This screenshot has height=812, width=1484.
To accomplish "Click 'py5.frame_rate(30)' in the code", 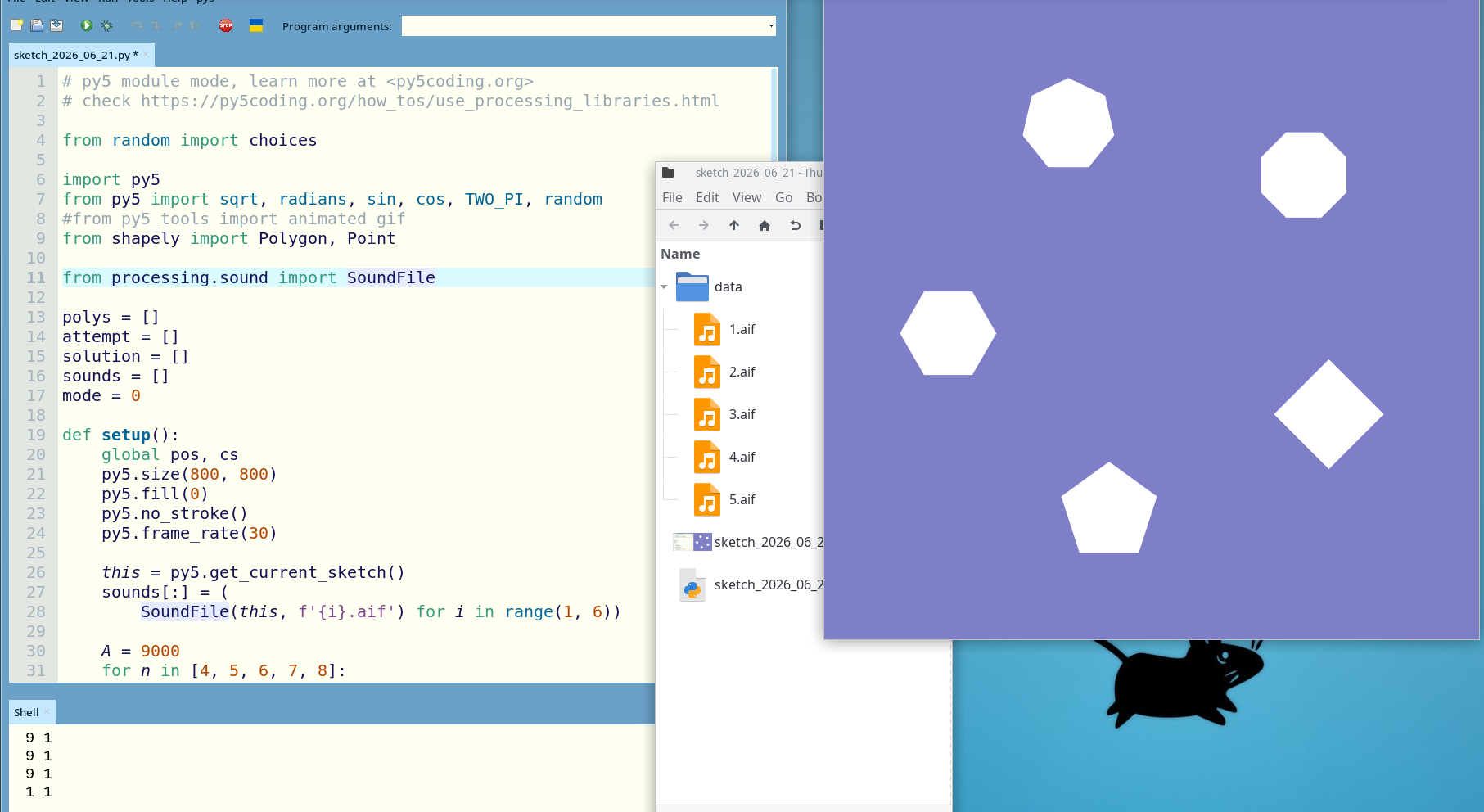I will click(x=189, y=533).
